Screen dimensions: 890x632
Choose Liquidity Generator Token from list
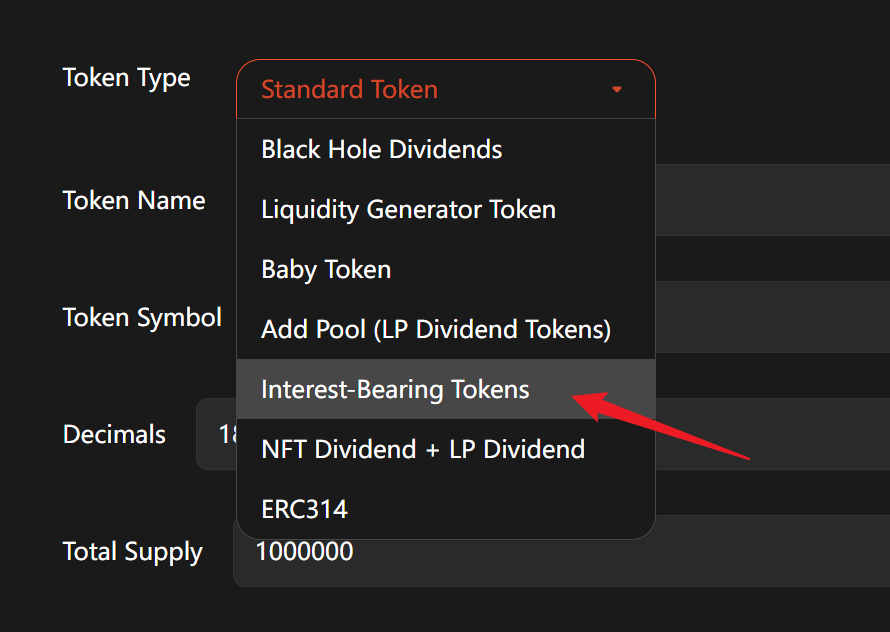pos(408,210)
